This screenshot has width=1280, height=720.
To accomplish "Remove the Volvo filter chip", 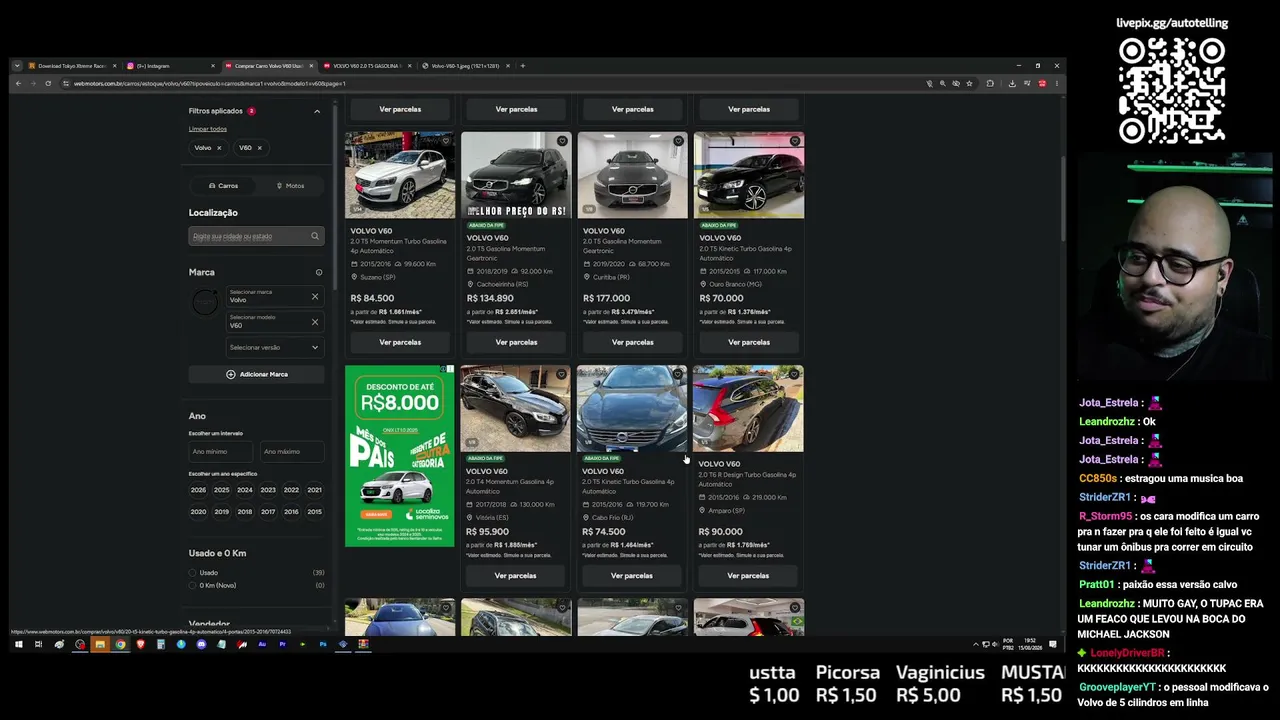I will (219, 148).
